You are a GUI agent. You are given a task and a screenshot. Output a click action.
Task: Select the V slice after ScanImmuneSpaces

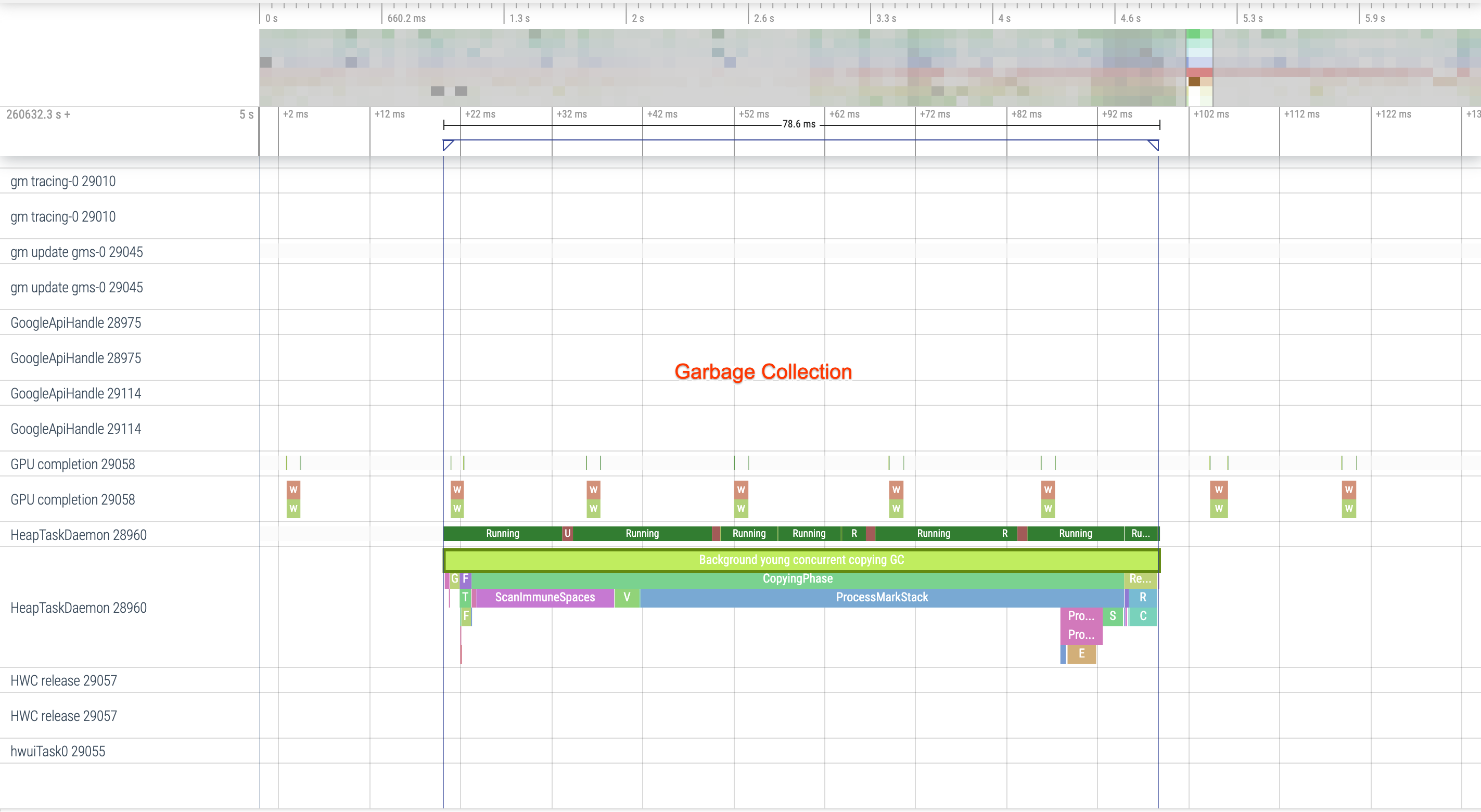point(627,598)
